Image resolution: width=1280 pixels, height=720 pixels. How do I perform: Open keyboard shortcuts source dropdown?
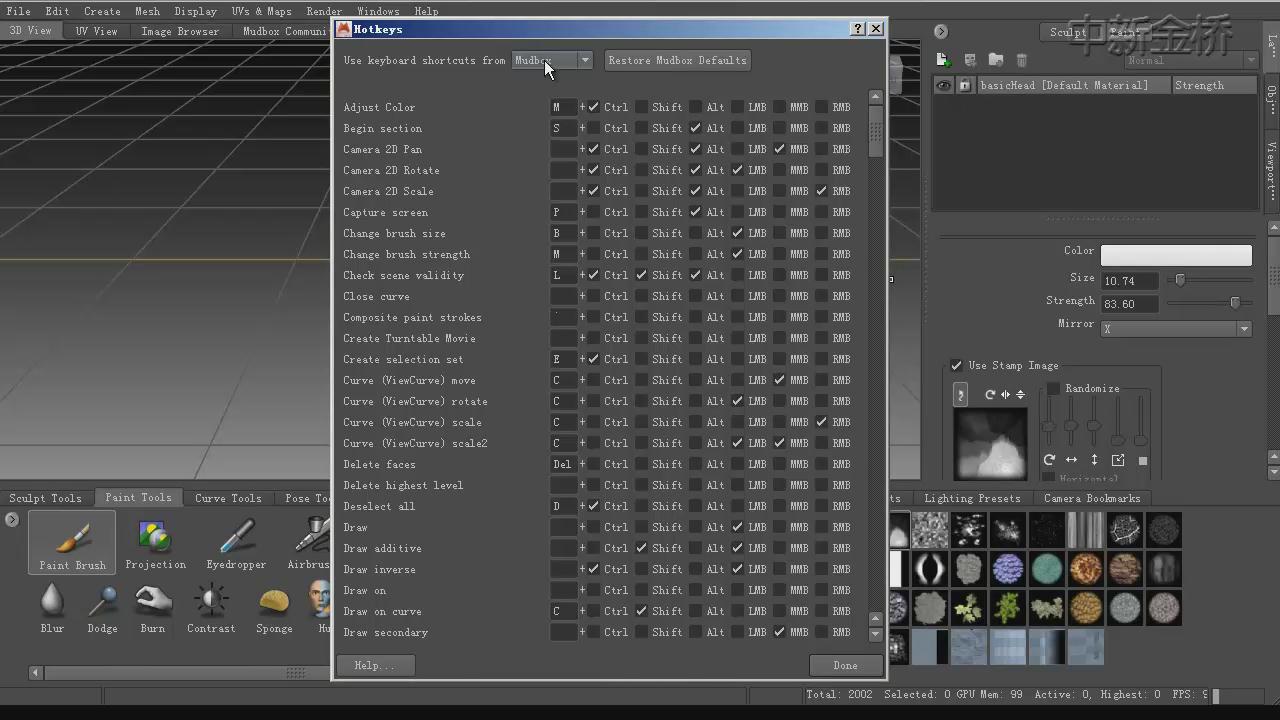pos(552,61)
